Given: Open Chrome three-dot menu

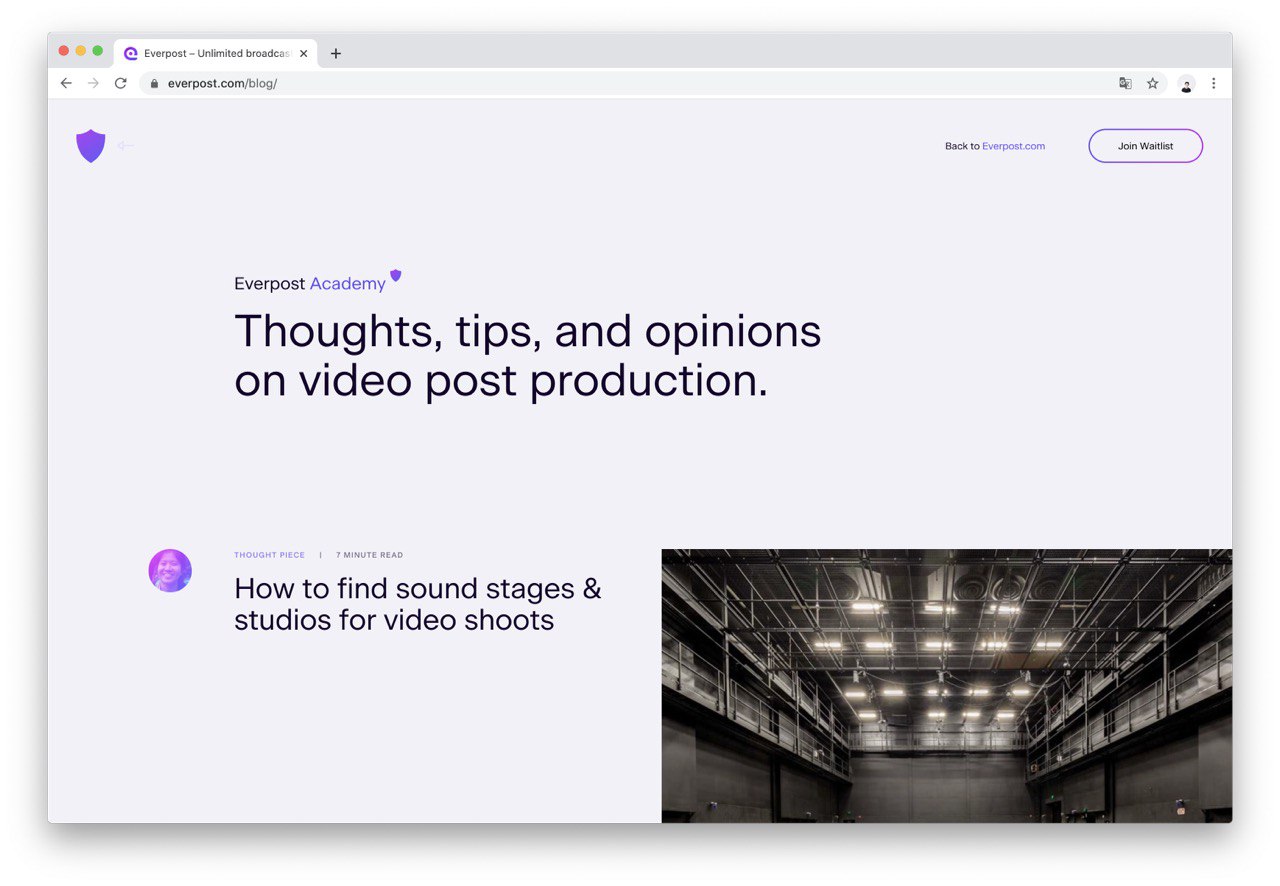Looking at the screenshot, I should click(x=1213, y=84).
